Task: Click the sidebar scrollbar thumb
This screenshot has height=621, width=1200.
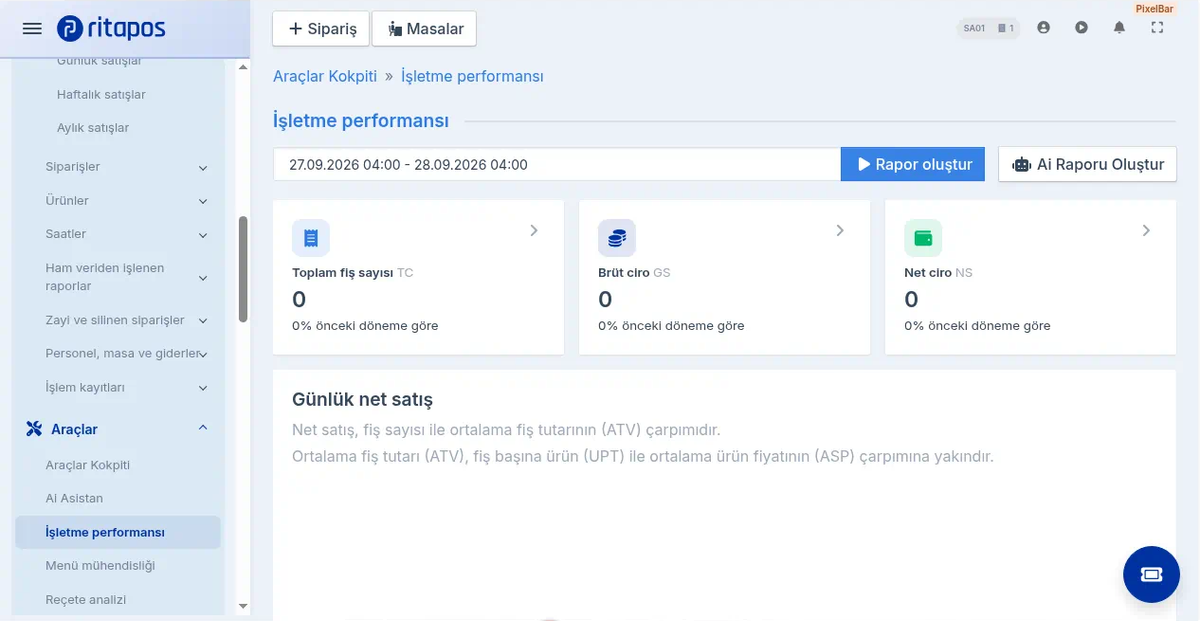Action: pyautogui.click(x=243, y=269)
